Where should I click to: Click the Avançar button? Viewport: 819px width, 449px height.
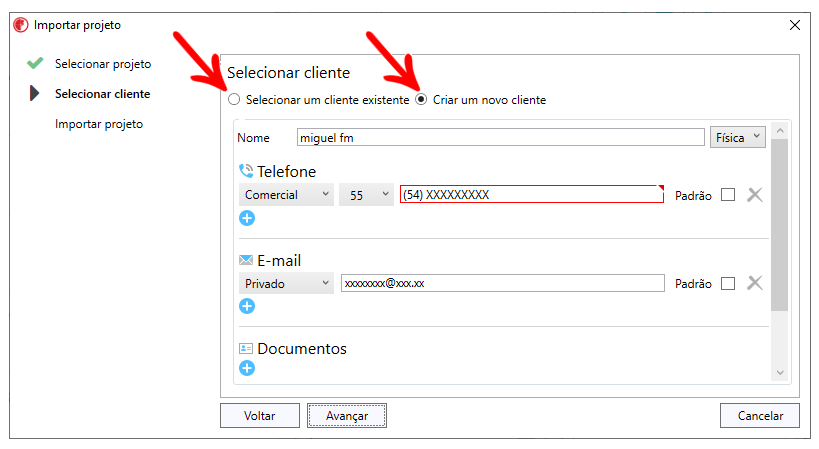[x=347, y=416]
